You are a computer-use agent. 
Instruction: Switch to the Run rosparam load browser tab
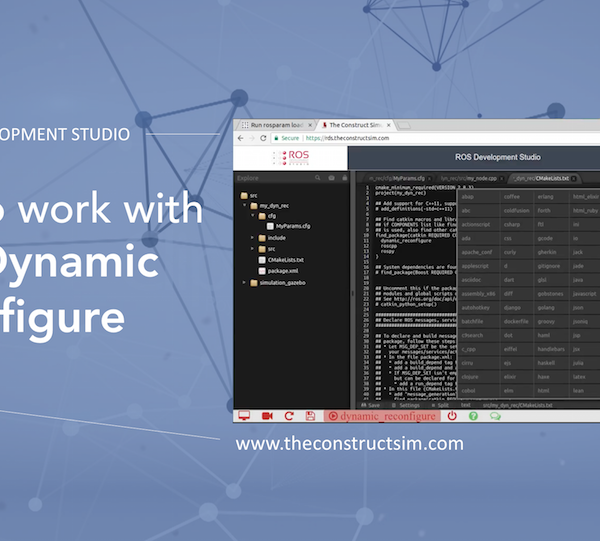pyautogui.click(x=277, y=125)
